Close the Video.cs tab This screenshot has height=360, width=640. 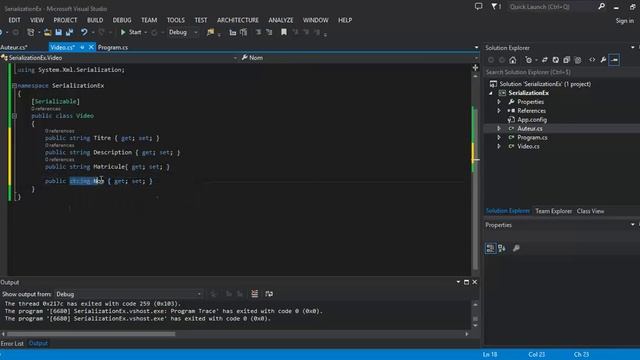(91, 47)
